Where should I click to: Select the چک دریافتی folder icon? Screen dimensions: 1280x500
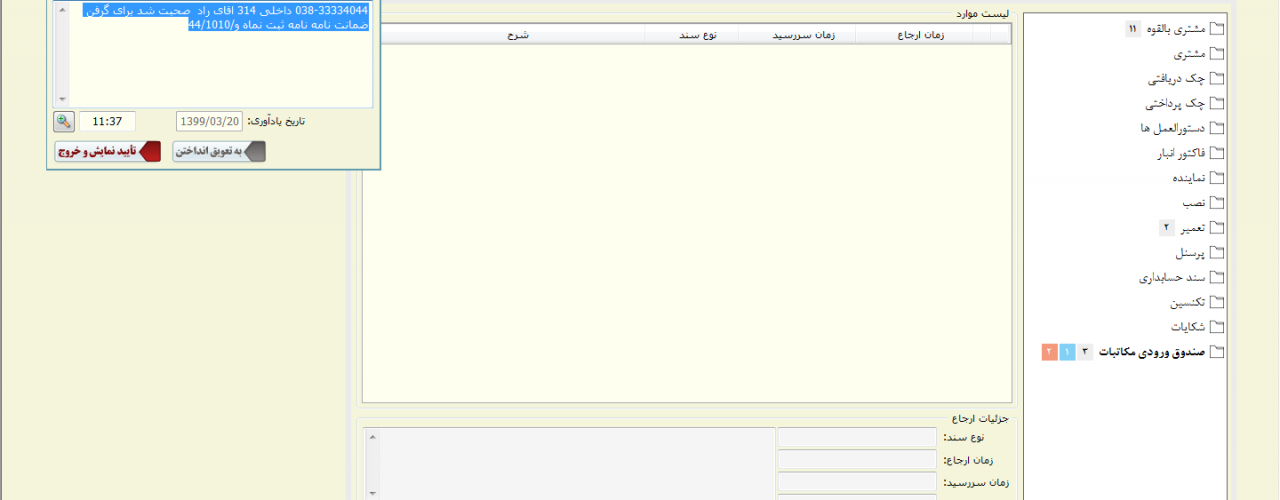click(1217, 78)
